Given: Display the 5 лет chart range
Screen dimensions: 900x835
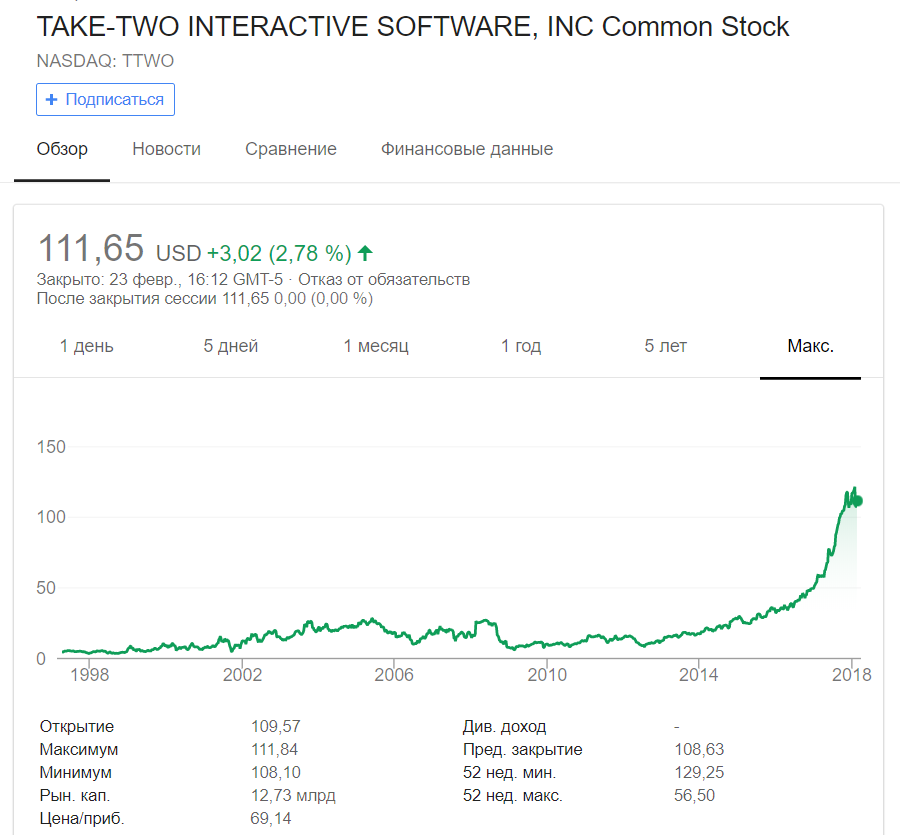Looking at the screenshot, I should tap(666, 346).
